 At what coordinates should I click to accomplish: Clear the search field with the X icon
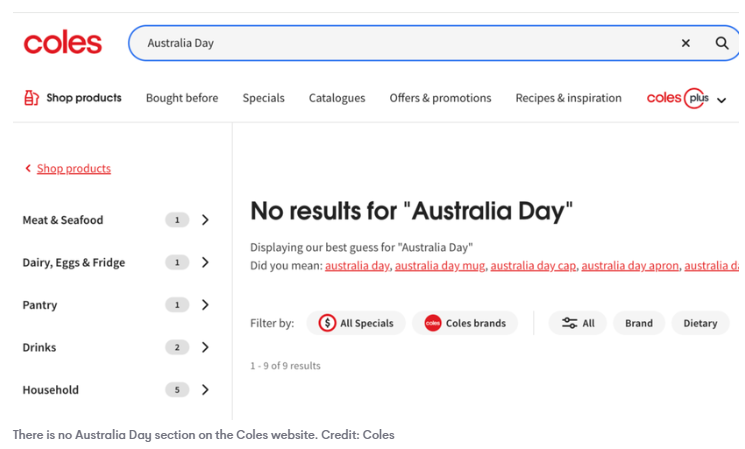coord(686,43)
